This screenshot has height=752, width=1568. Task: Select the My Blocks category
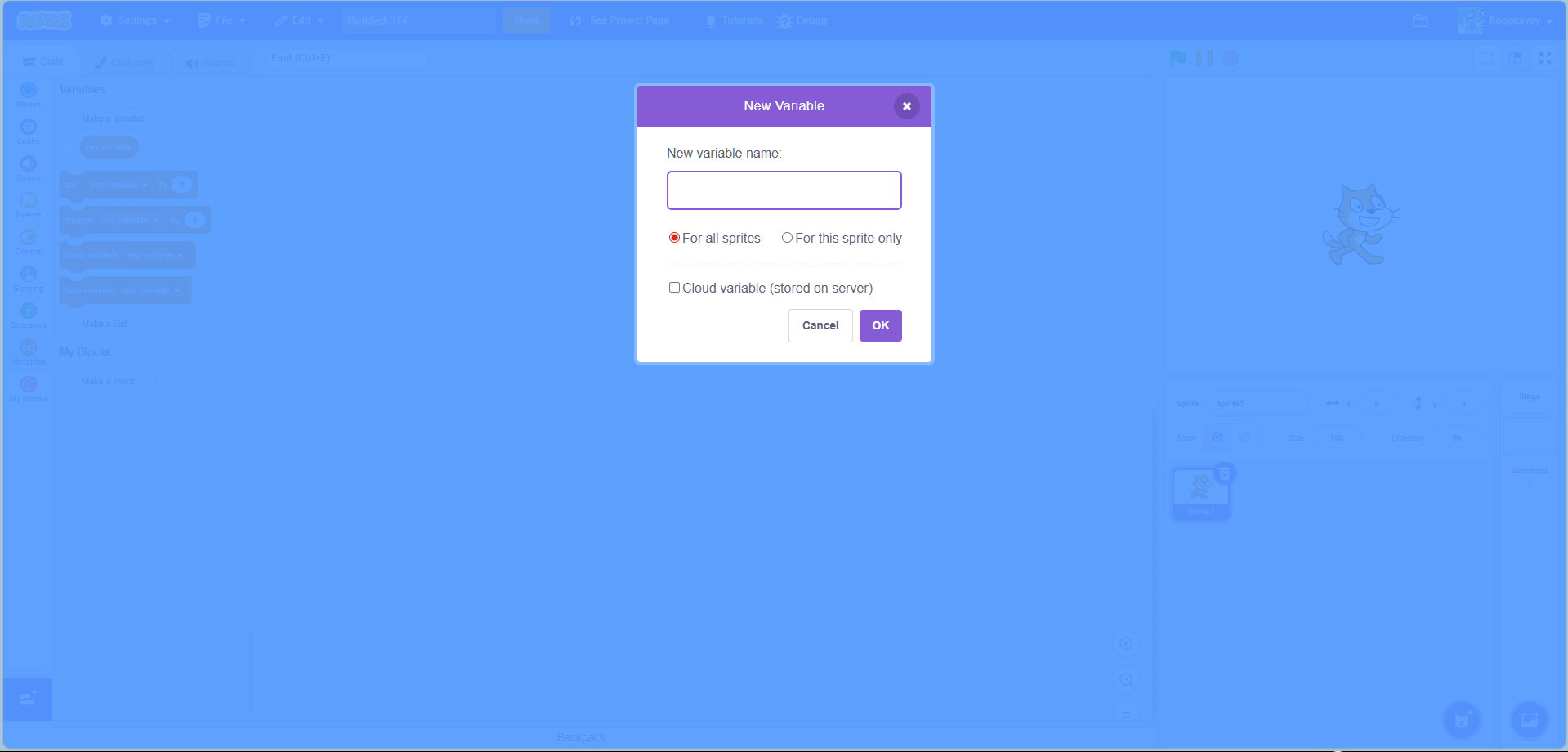(x=29, y=389)
